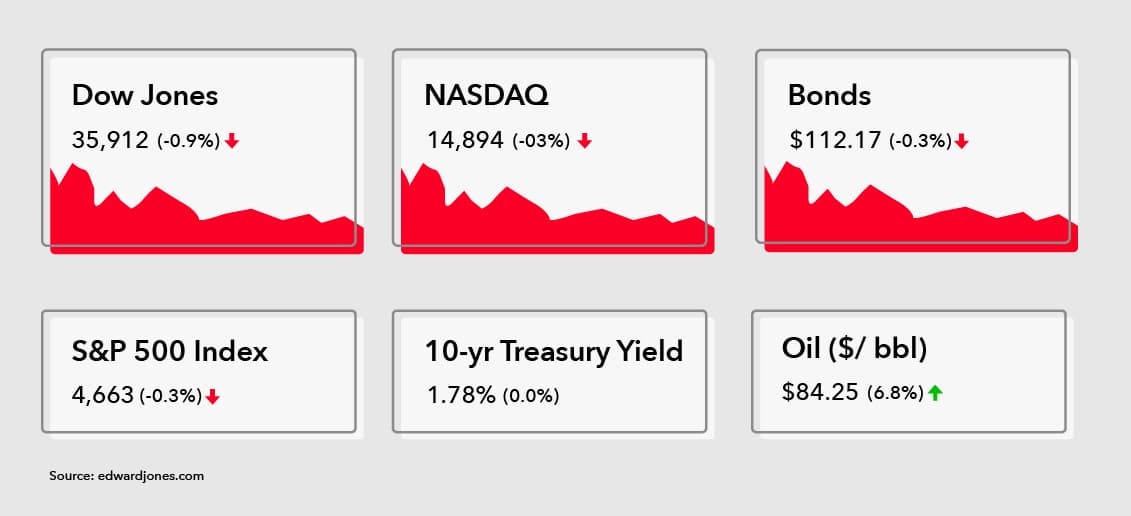The width and height of the screenshot is (1131, 516).
Task: Click the $84.25 oil price
Action: pyautogui.click(x=820, y=392)
